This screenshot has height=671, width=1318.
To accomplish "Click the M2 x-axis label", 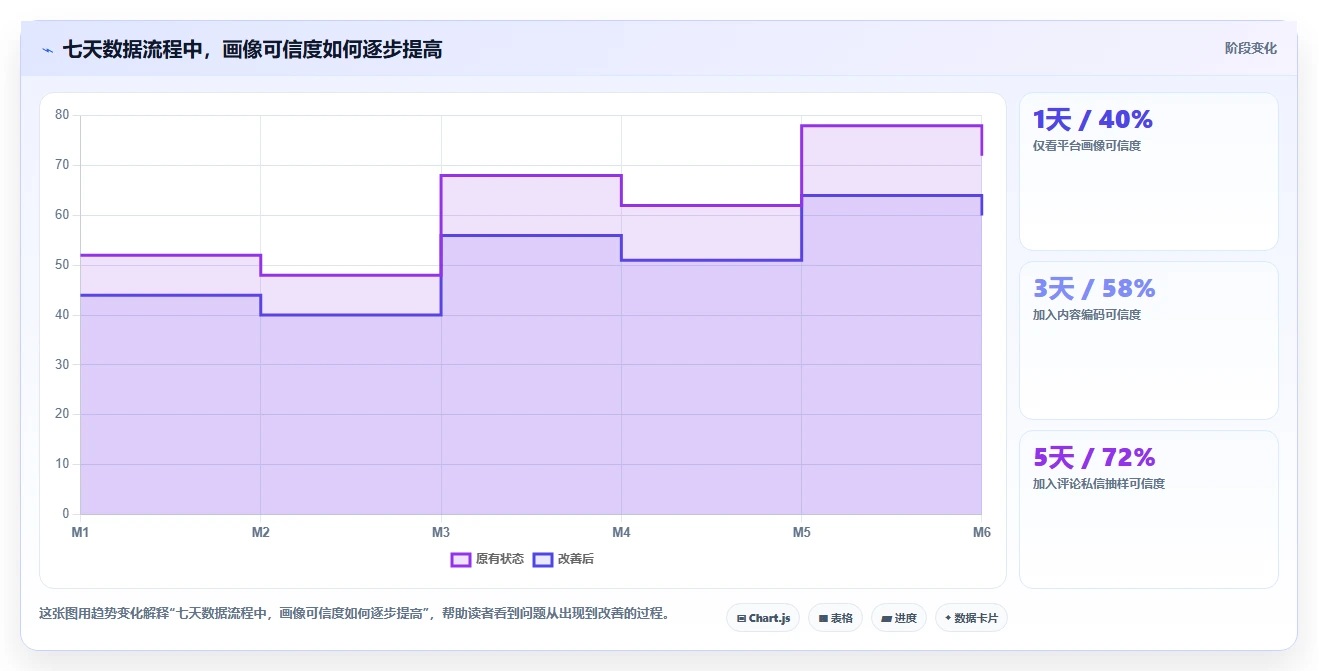I will [261, 532].
